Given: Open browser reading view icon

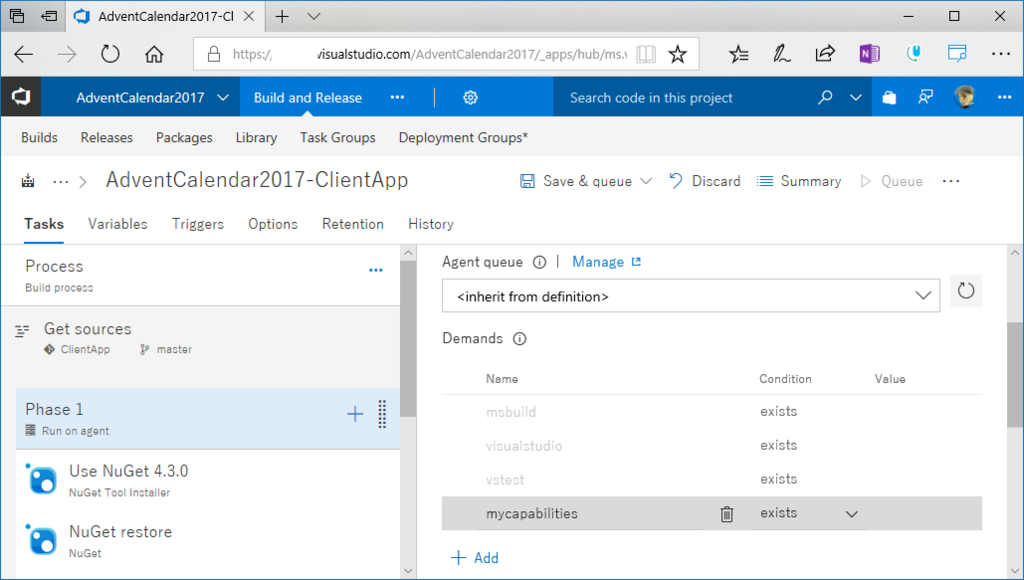Looking at the screenshot, I should [x=646, y=54].
